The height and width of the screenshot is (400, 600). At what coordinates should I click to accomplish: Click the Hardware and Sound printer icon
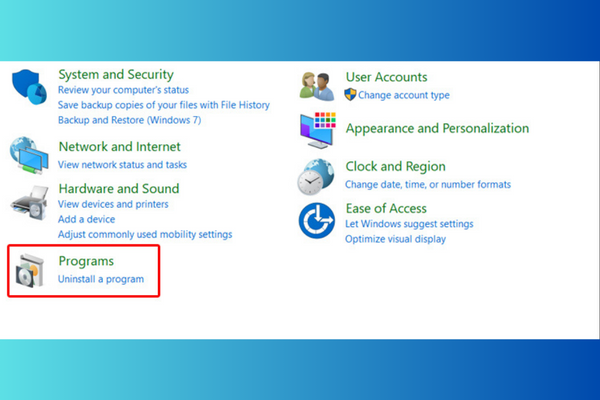(30, 203)
